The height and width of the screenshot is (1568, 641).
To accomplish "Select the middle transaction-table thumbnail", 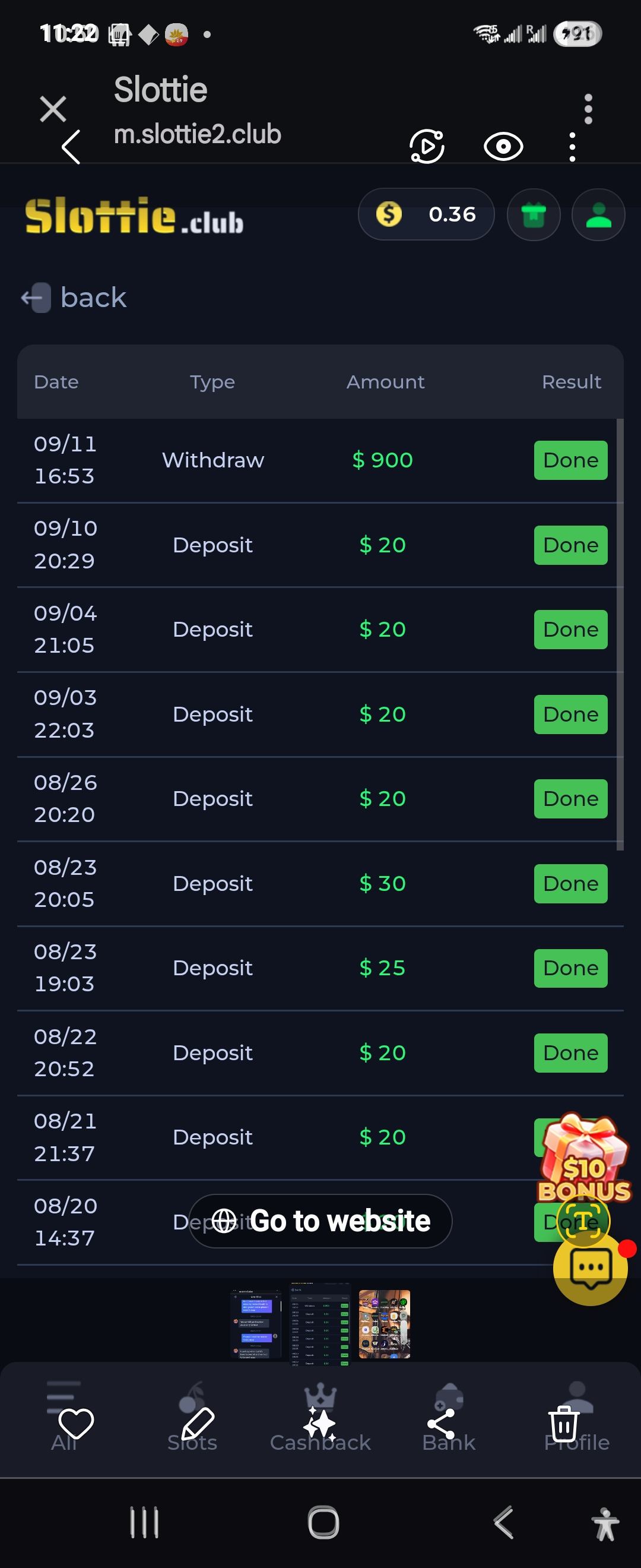I will click(320, 1323).
